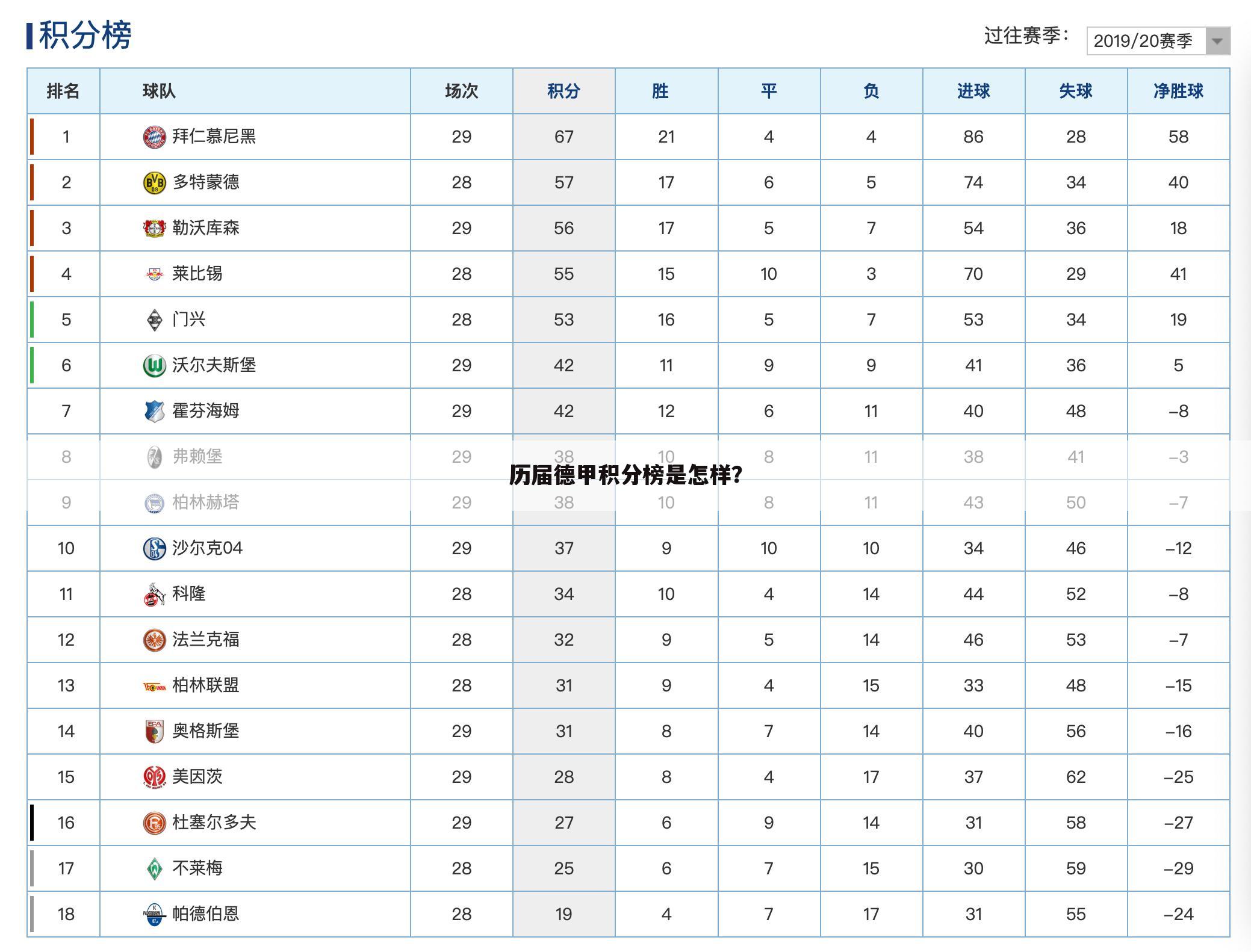Viewport: 1251px width, 952px height.
Task: Open team page for 勒沃库森
Action: [206, 228]
